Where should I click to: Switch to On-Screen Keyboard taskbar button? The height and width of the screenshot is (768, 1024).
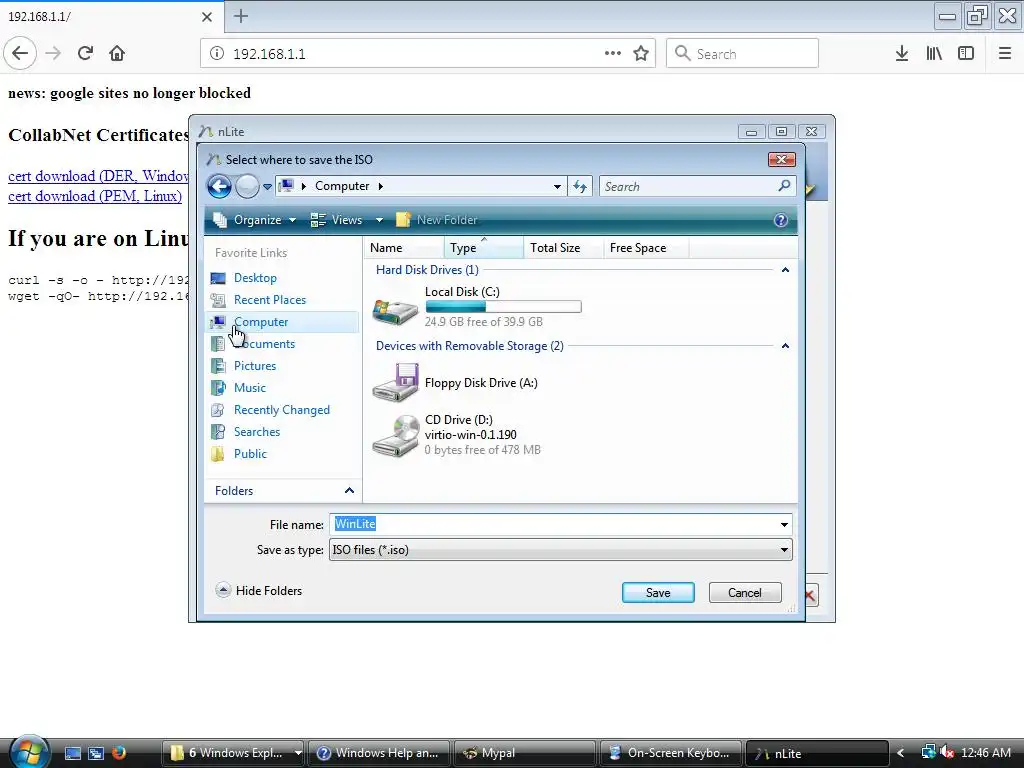pyautogui.click(x=671, y=753)
